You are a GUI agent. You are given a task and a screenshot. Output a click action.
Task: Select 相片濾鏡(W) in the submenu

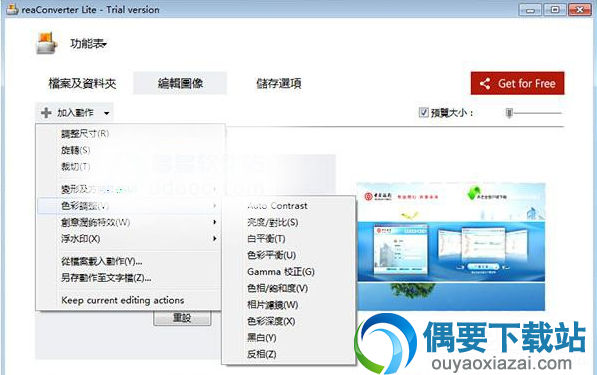[289, 305]
